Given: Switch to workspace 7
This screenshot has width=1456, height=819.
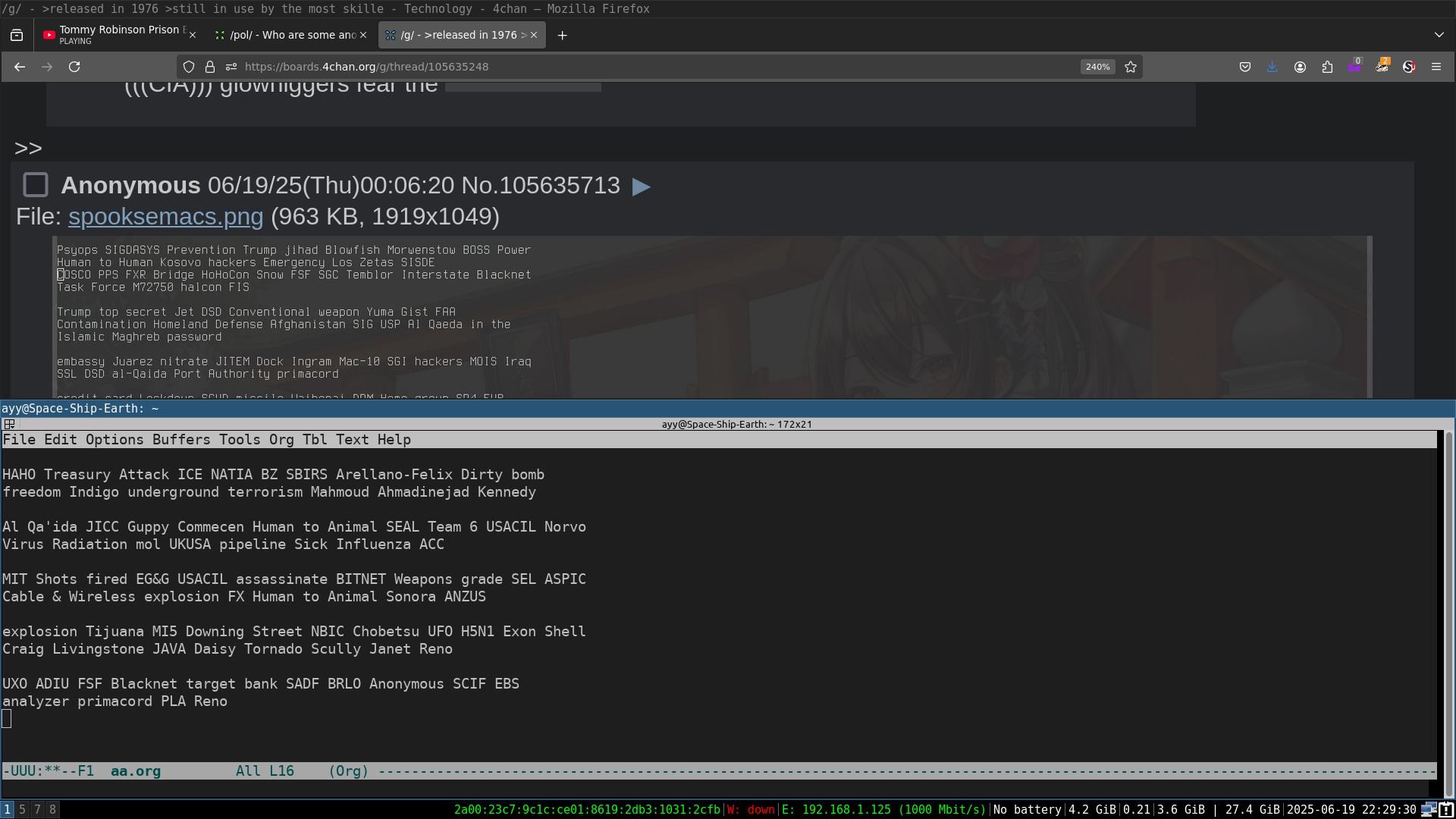Looking at the screenshot, I should coord(37,809).
